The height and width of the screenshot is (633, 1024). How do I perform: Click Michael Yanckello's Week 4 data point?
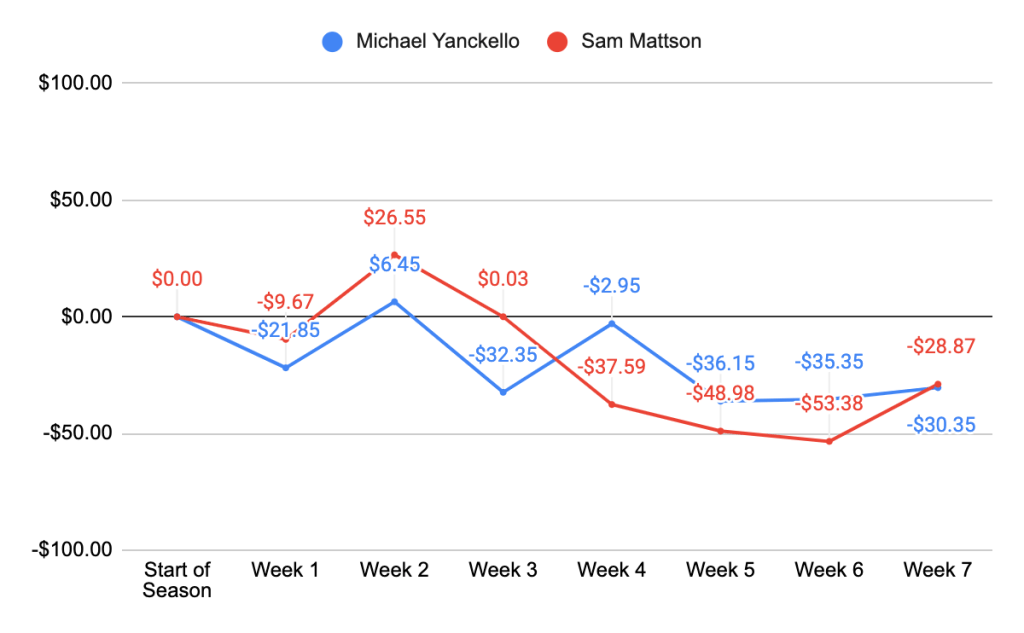[x=612, y=323]
